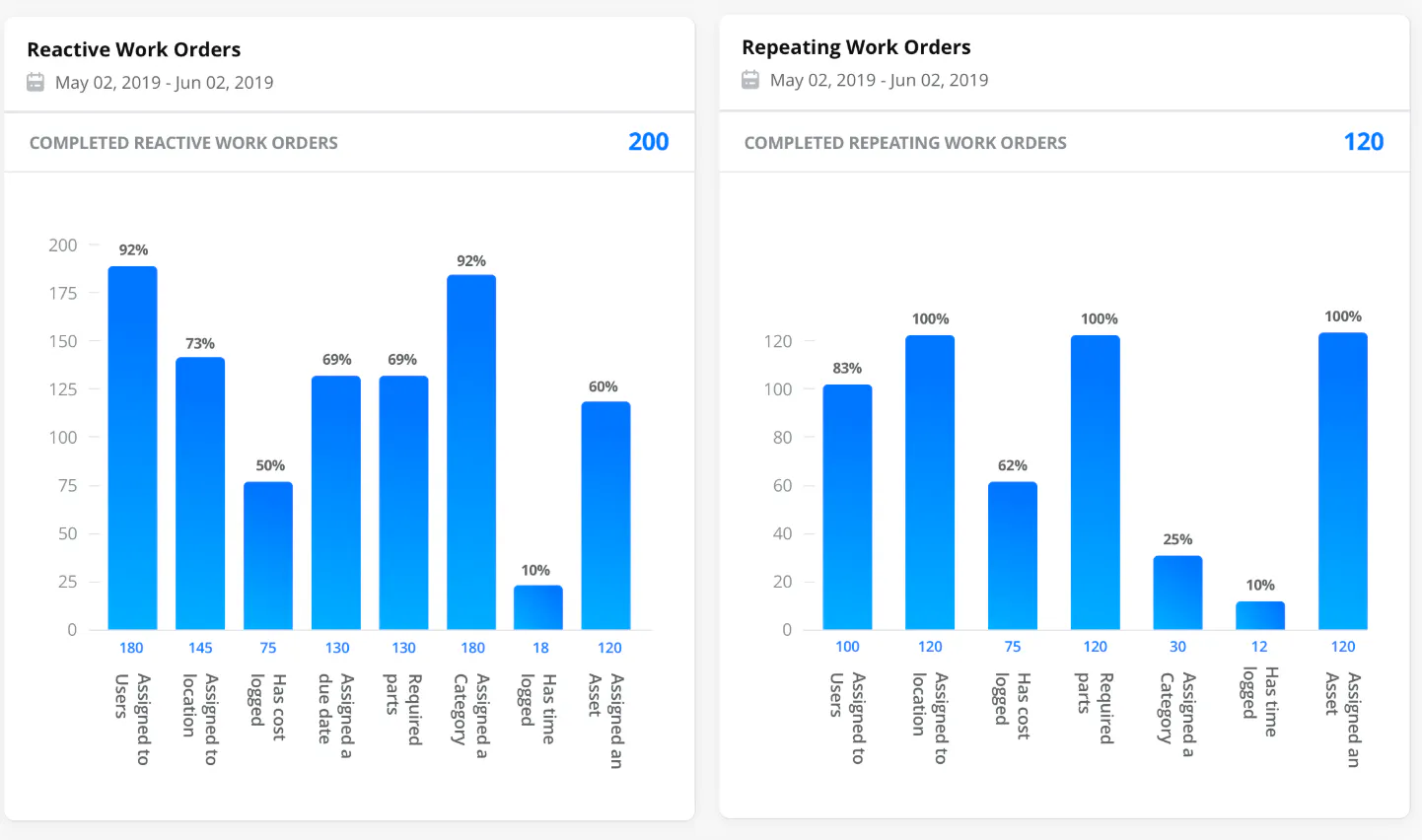Open the Repeating Work Orders date range selector

tap(879, 80)
